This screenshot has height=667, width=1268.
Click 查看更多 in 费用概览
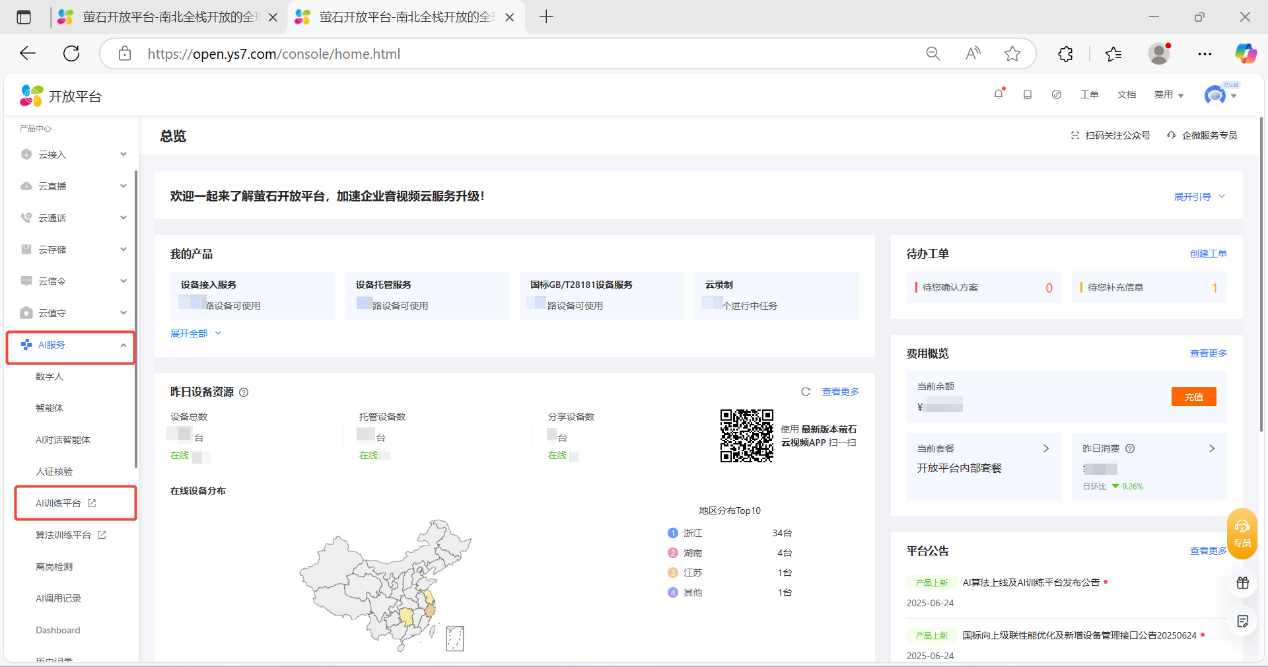click(1208, 353)
